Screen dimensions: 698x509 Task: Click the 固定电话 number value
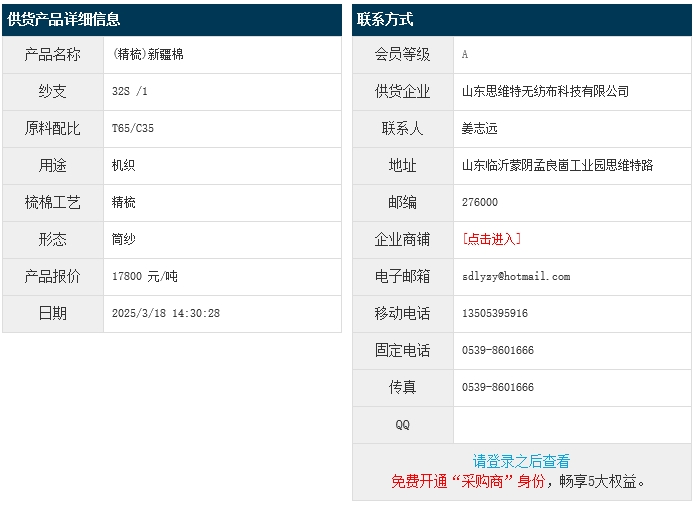497,350
